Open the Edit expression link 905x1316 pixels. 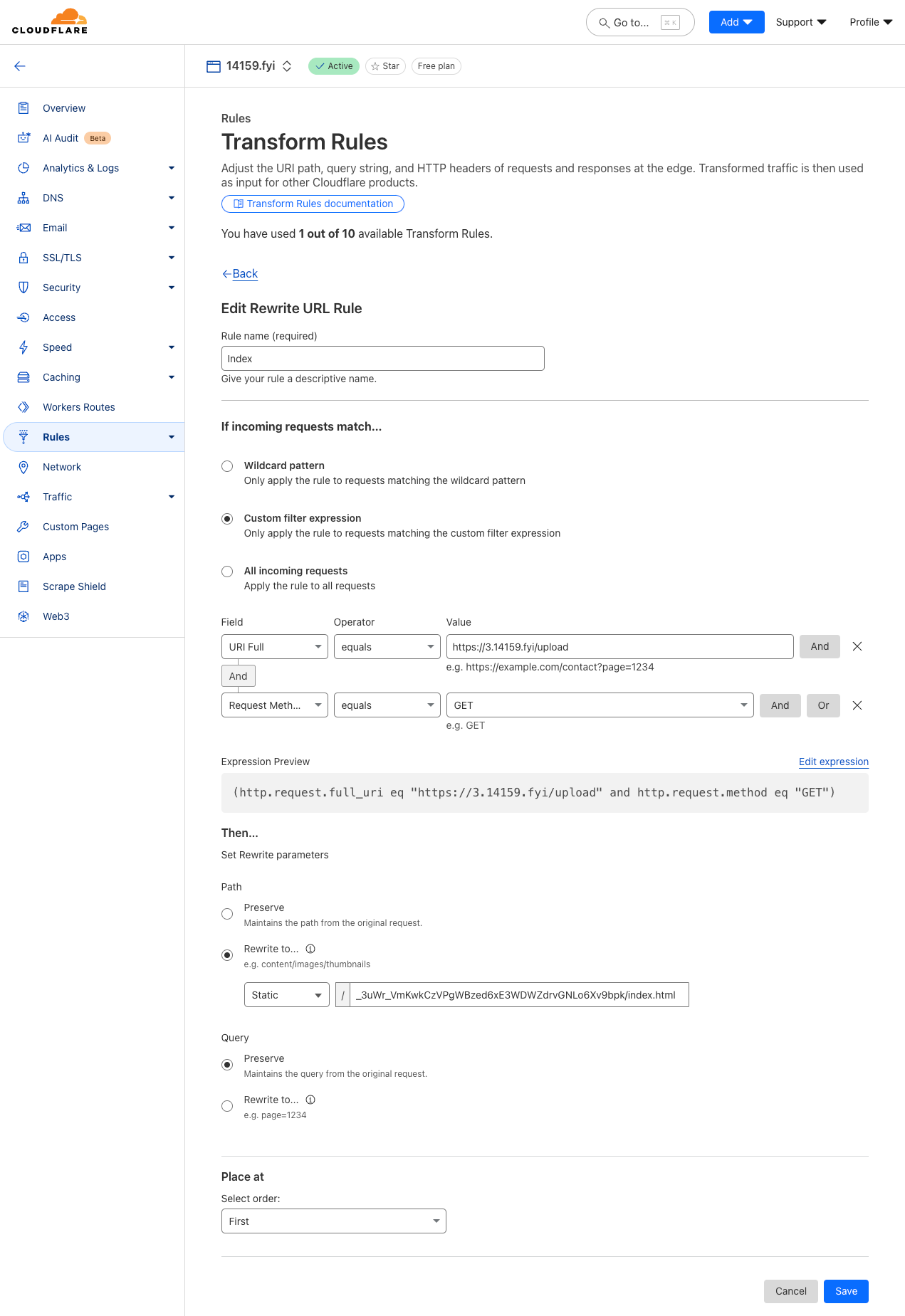coord(833,762)
